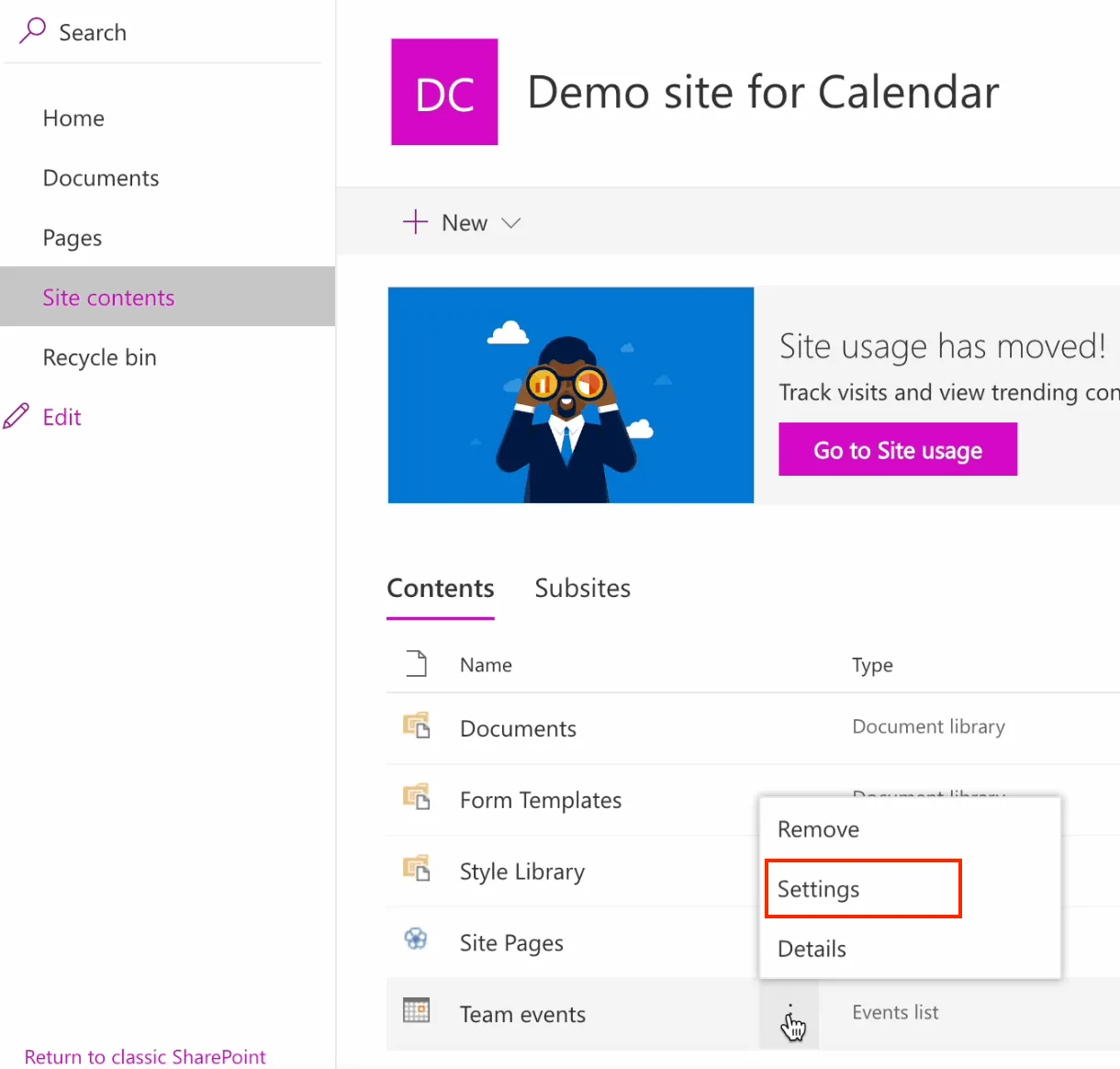Viewport: 1120px width, 1069px height.
Task: Choose Remove from the context menu
Action: point(910,829)
